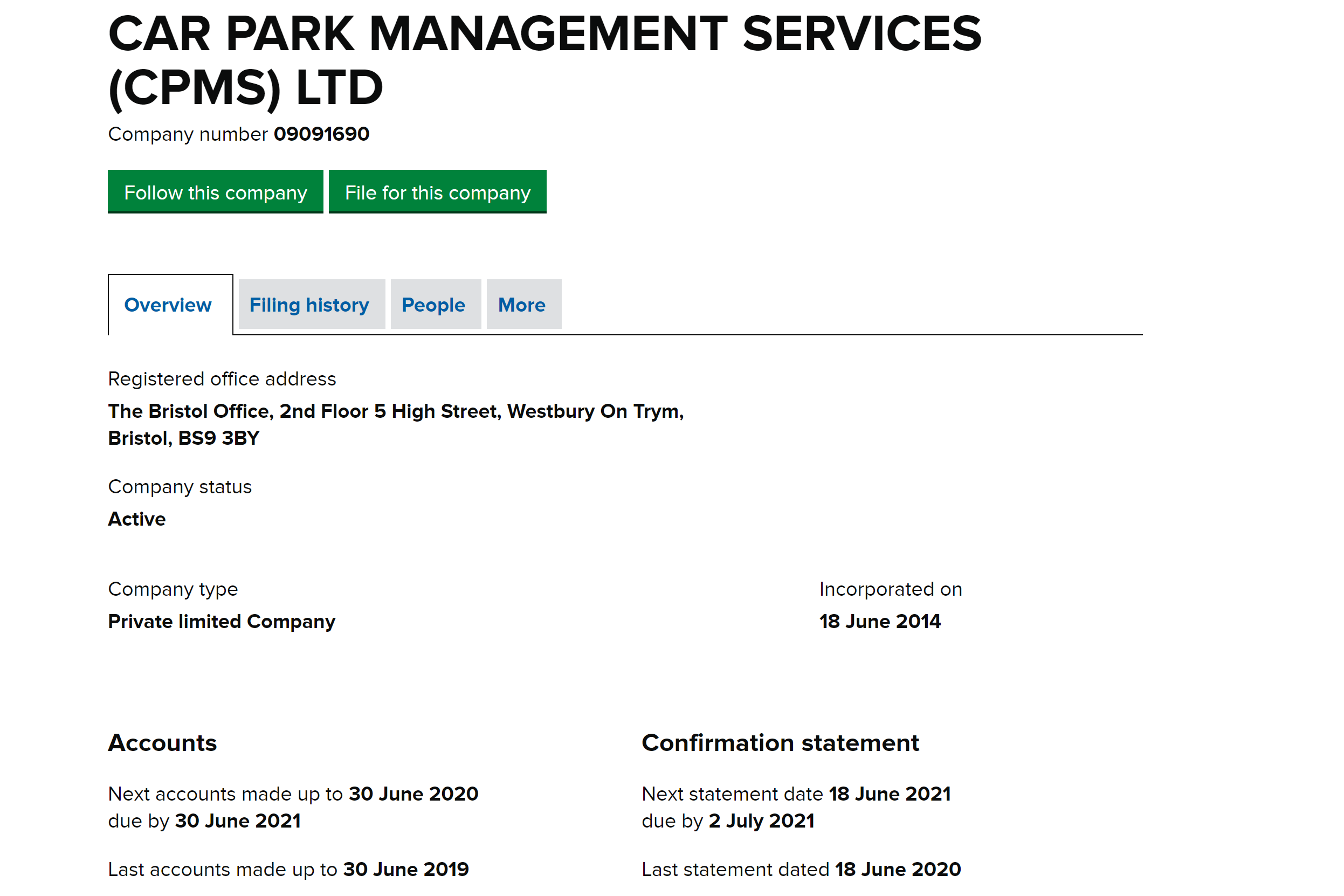The image size is (1344, 896).
Task: Open File for this company
Action: coord(438,192)
